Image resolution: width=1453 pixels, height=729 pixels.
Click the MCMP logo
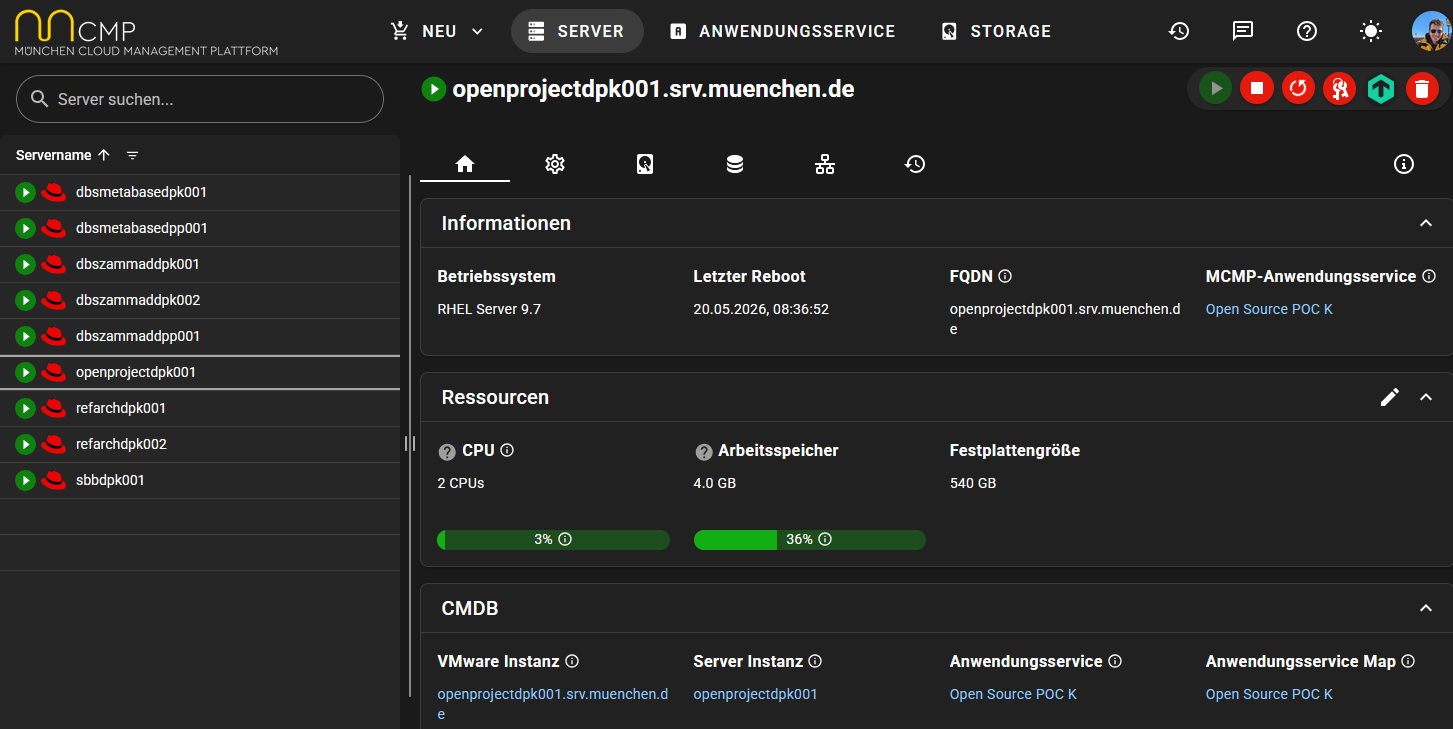(146, 33)
